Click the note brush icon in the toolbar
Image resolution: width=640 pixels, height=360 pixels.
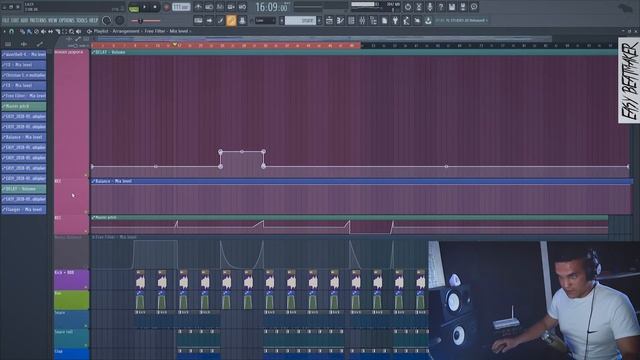[220, 20]
